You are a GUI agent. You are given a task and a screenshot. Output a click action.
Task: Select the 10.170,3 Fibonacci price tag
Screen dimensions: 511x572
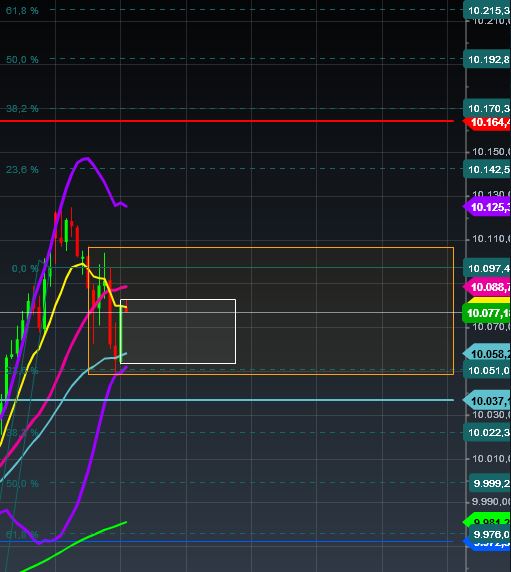487,108
